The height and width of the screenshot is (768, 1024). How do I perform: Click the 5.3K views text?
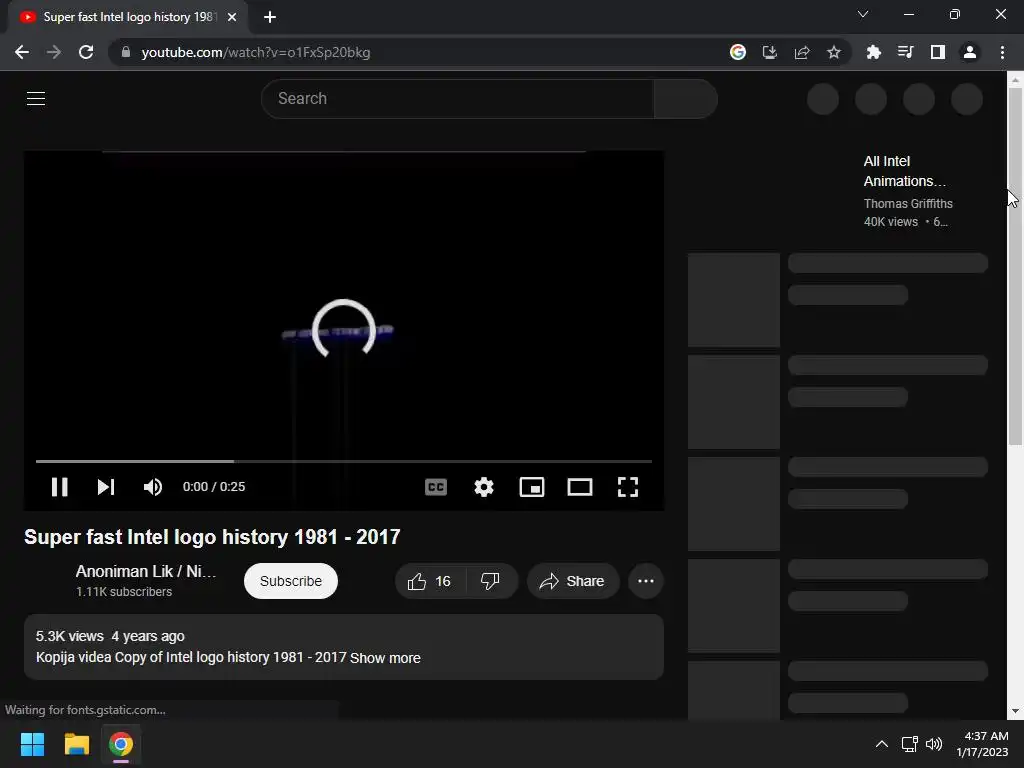click(x=69, y=636)
